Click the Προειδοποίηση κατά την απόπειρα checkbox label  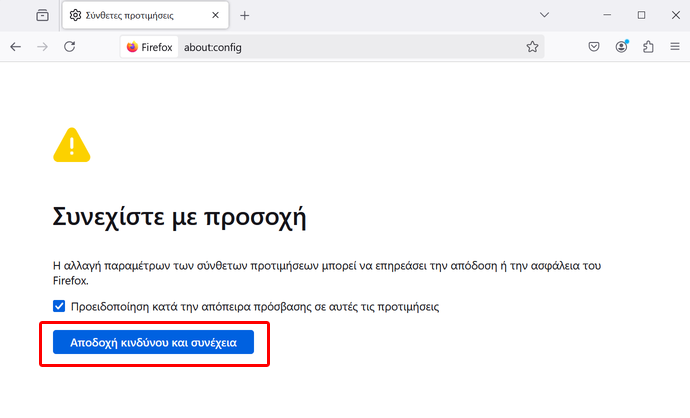coord(255,307)
